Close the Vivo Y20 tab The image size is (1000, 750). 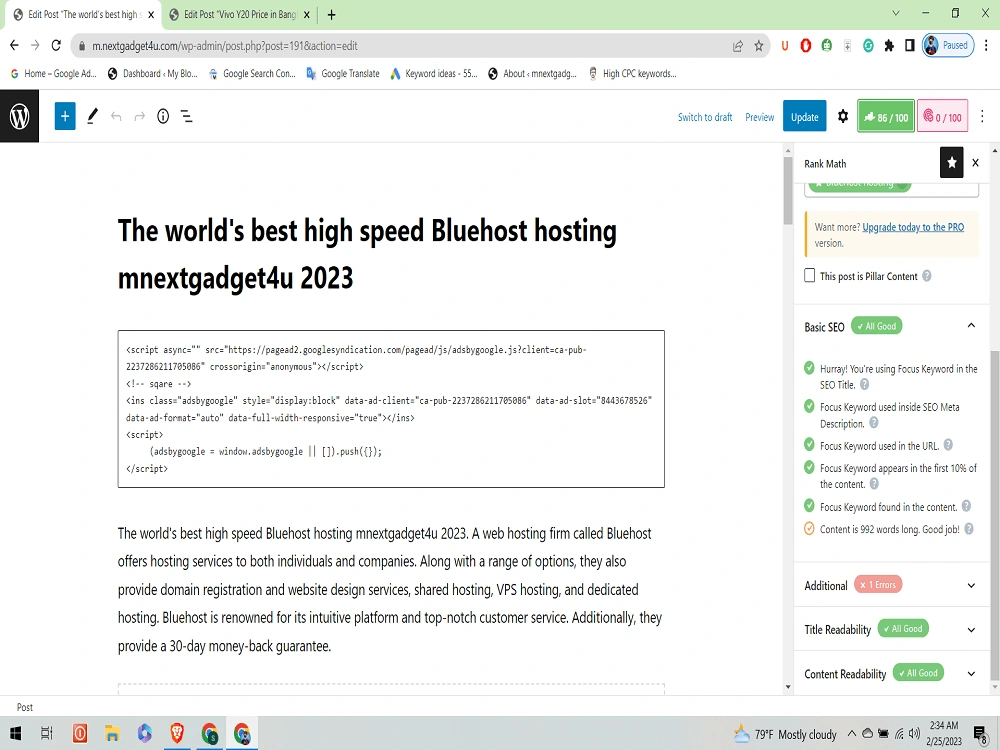307,15
